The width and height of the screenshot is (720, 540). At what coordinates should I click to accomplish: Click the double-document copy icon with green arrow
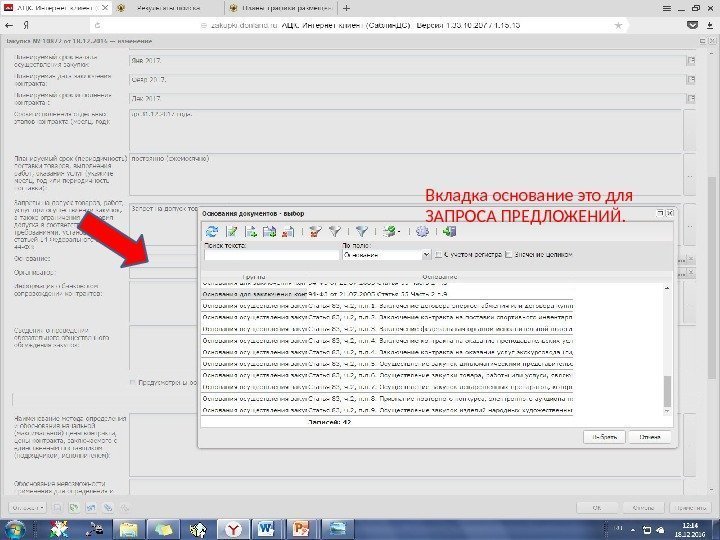pos(269,231)
